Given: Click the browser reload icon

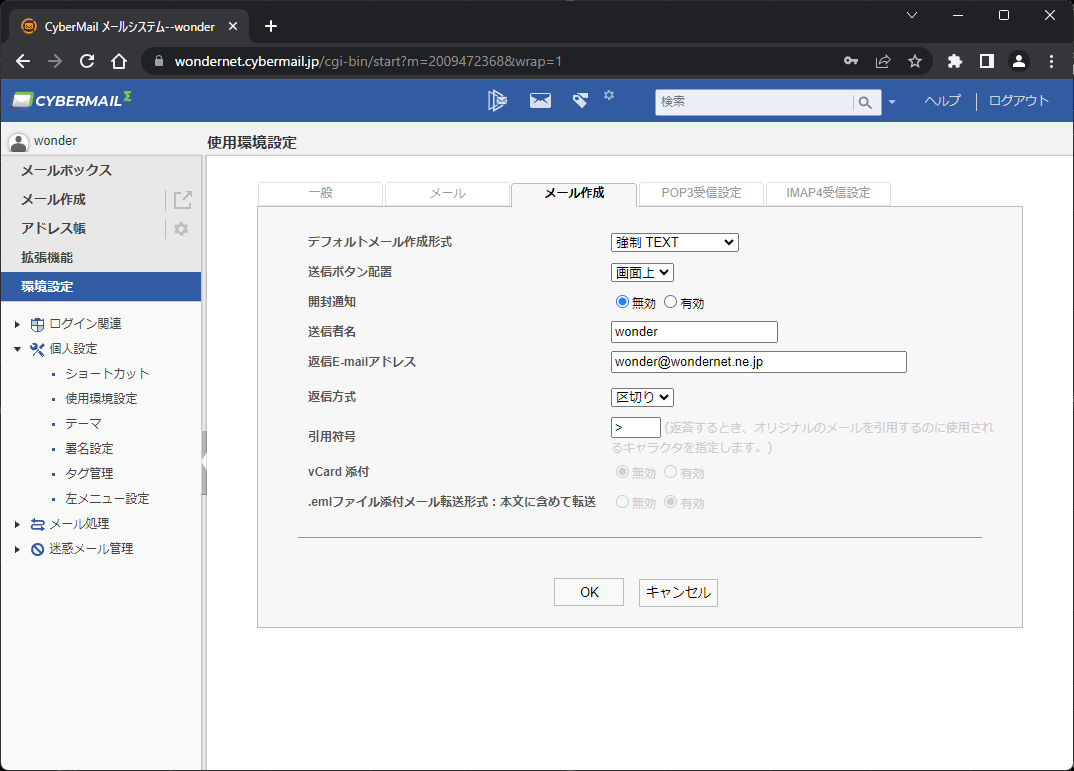Looking at the screenshot, I should [x=87, y=61].
